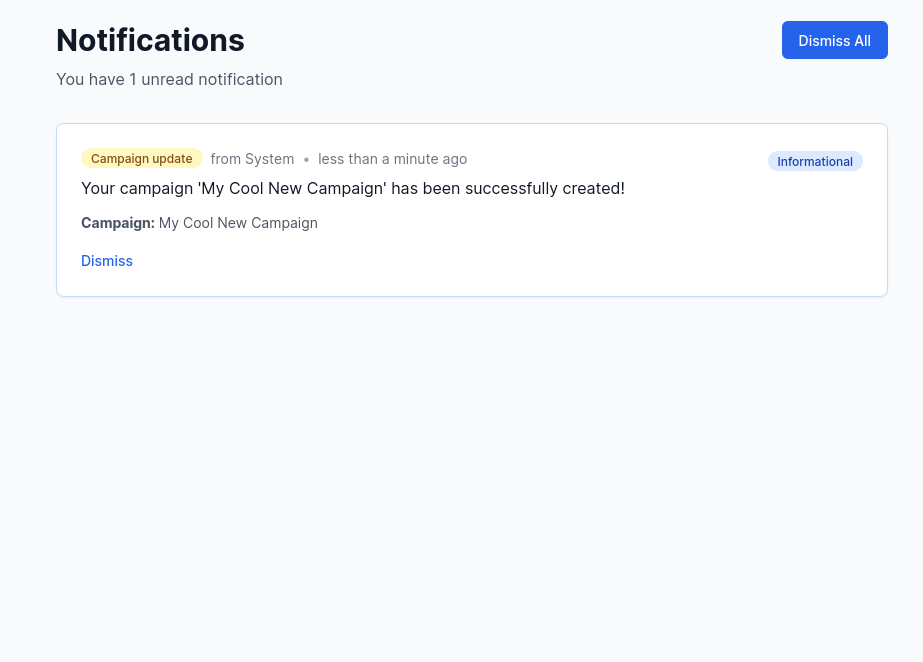Click the quoted campaign name in message
923x662 pixels.
coord(292,188)
